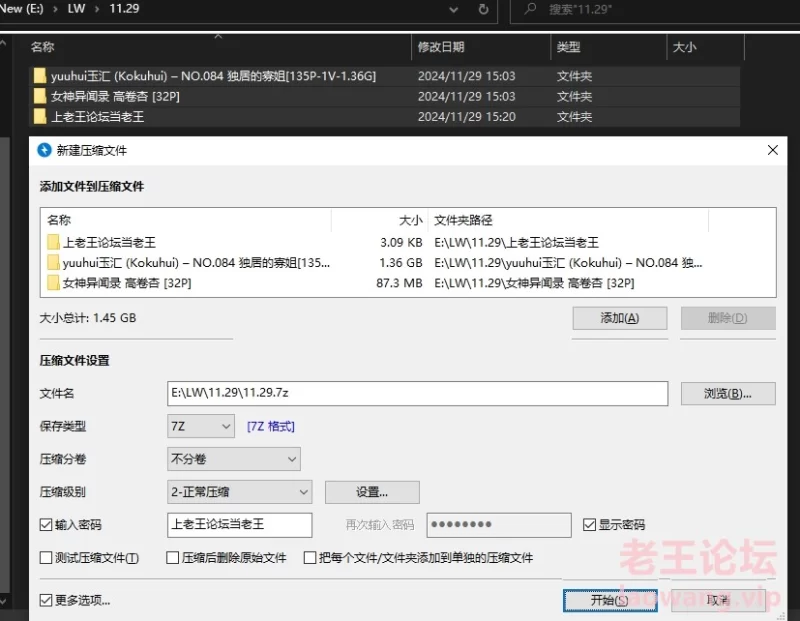Click path E:\LW\11.29\上老王论坛当老王
This screenshot has height=621, width=800.
pyautogui.click(x=516, y=242)
